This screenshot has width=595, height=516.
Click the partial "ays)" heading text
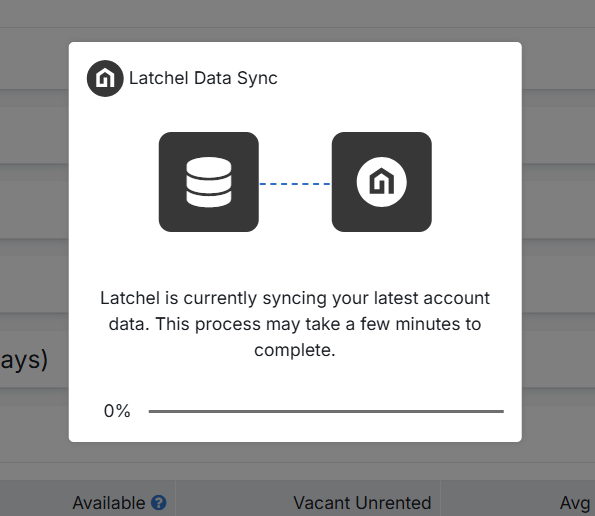pyautogui.click(x=24, y=360)
